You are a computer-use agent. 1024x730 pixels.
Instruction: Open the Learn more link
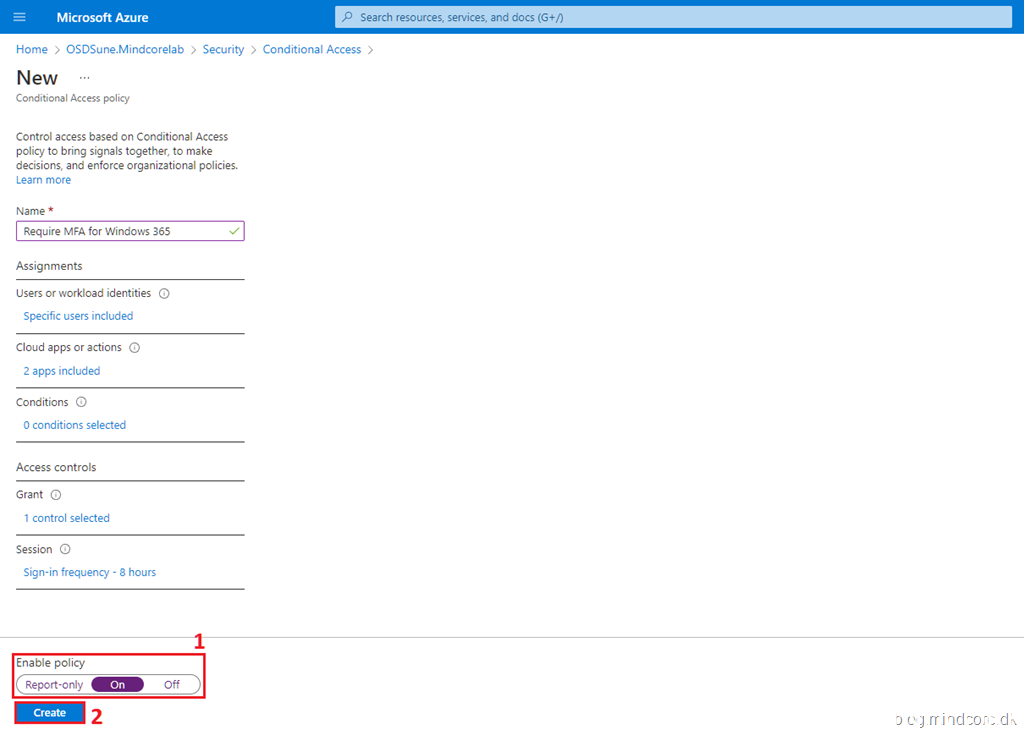(x=43, y=180)
